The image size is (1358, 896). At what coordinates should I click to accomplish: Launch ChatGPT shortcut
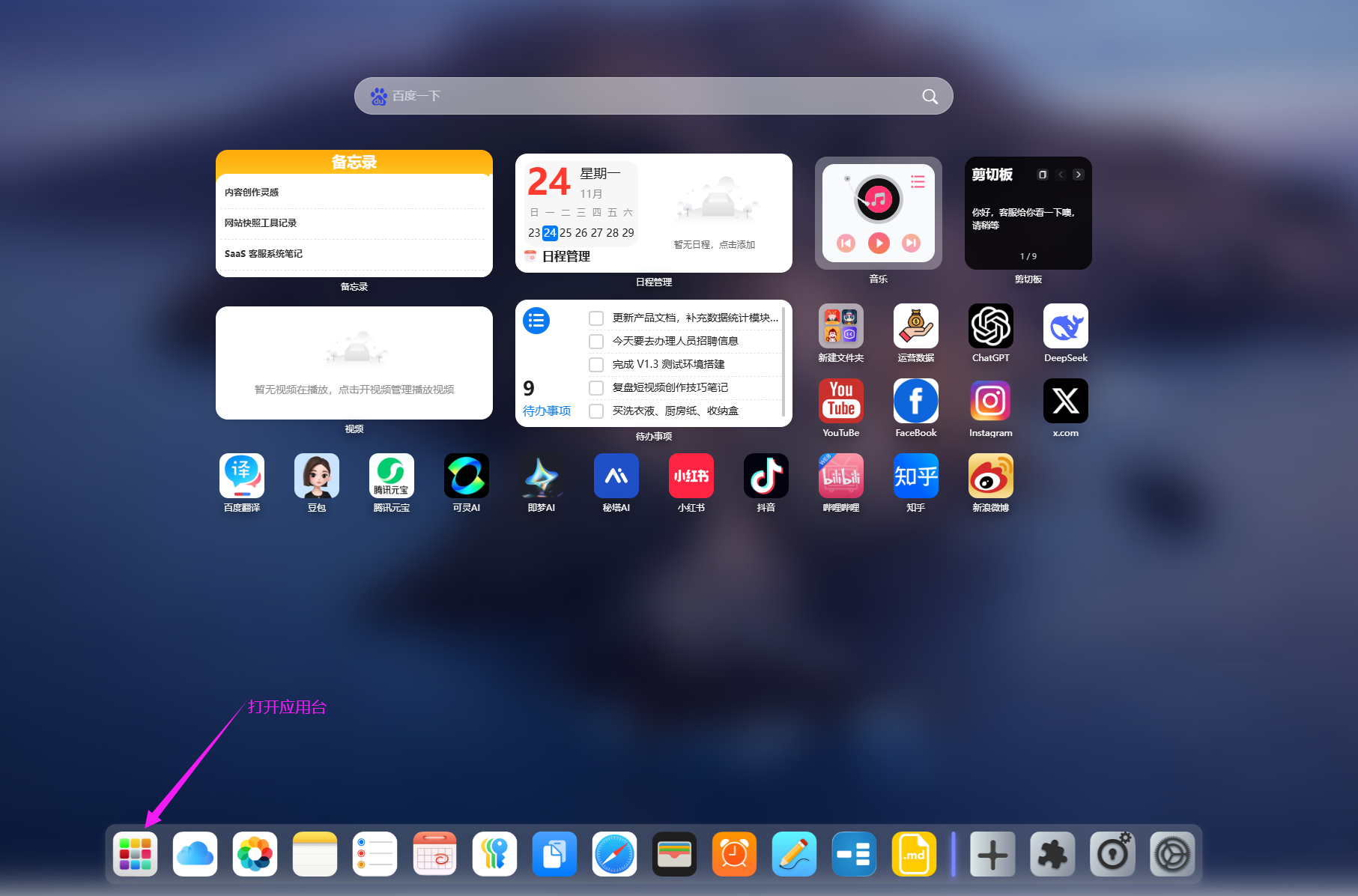click(x=990, y=326)
